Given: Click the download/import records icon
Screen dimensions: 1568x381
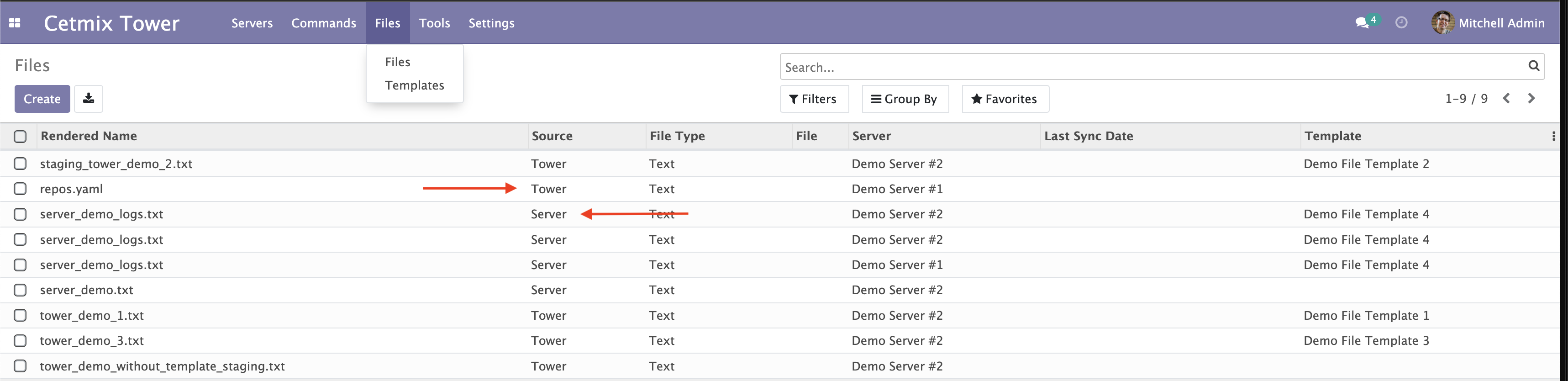Looking at the screenshot, I should 88,99.
